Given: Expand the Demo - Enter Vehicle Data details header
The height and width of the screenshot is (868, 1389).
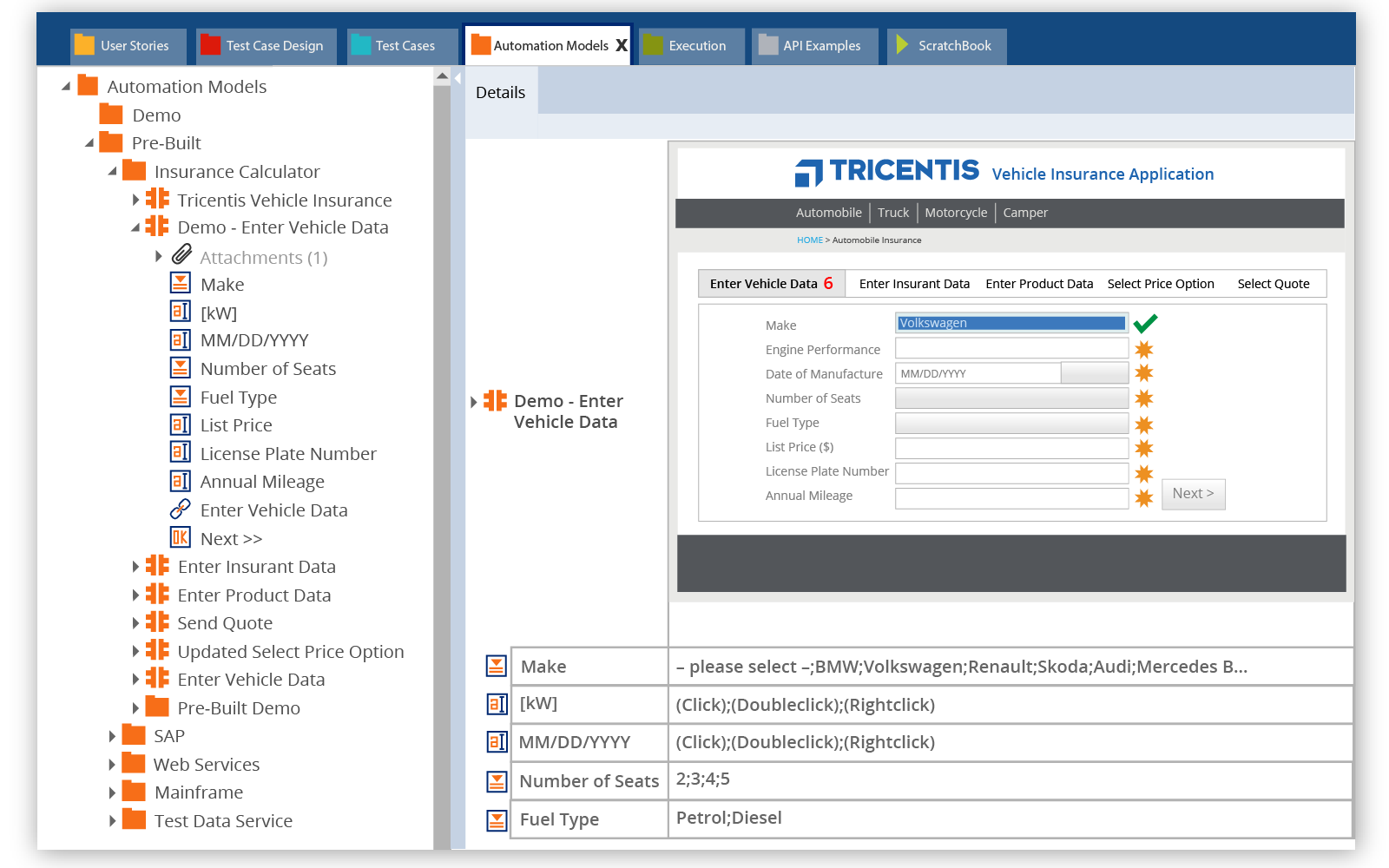Looking at the screenshot, I should point(474,402).
